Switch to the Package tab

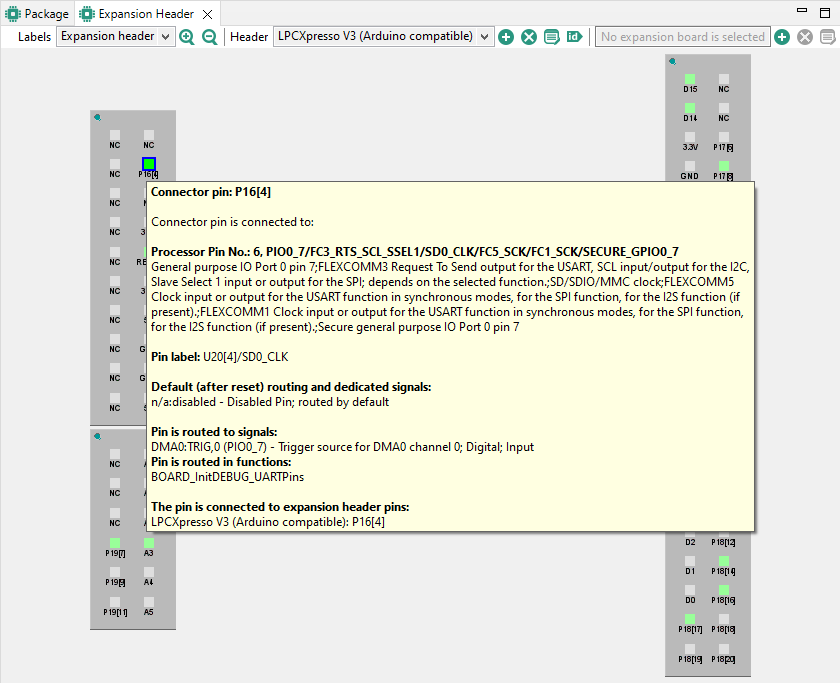(38, 14)
